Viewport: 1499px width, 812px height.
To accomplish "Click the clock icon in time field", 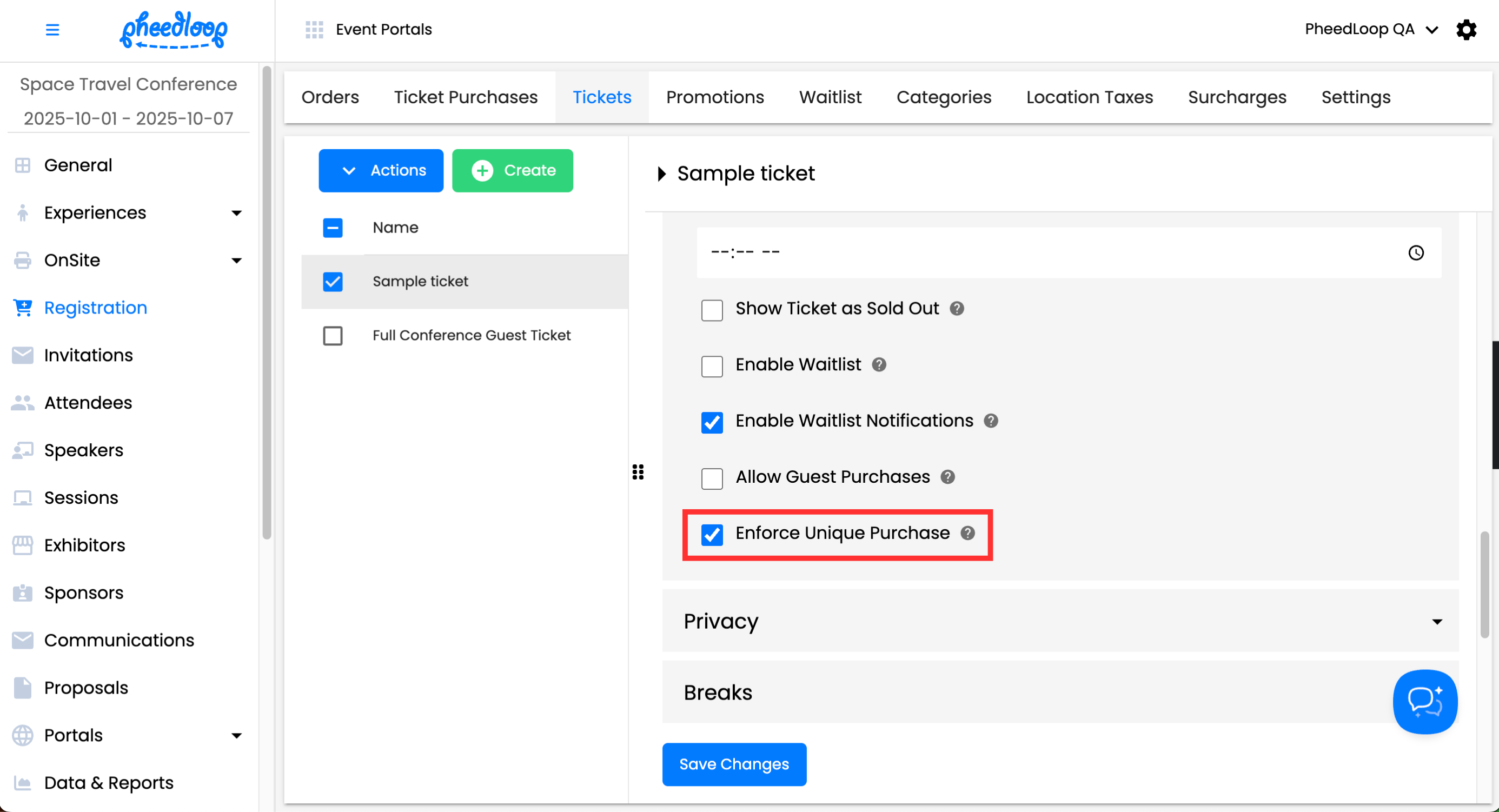I will click(1415, 252).
